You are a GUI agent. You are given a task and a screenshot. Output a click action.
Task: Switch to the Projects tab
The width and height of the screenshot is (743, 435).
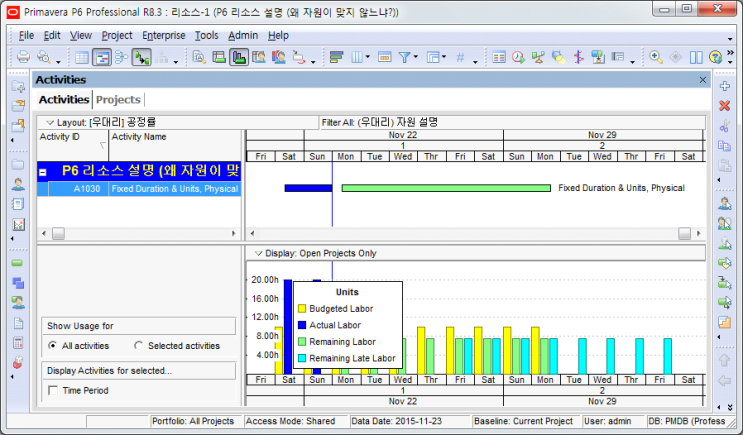pos(118,100)
